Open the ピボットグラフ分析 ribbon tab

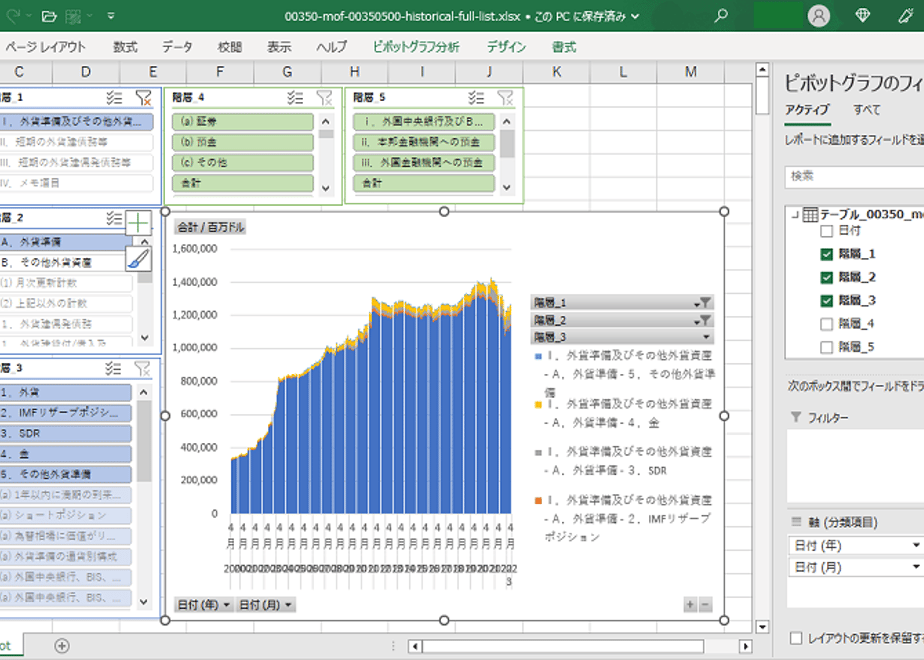tap(416, 47)
